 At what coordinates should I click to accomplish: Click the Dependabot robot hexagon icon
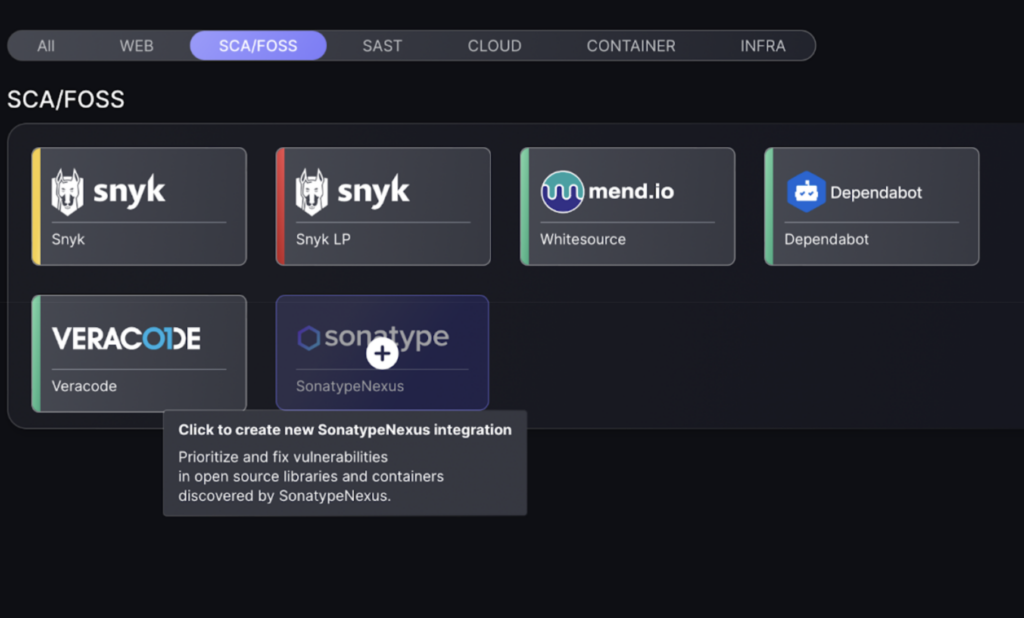806,191
